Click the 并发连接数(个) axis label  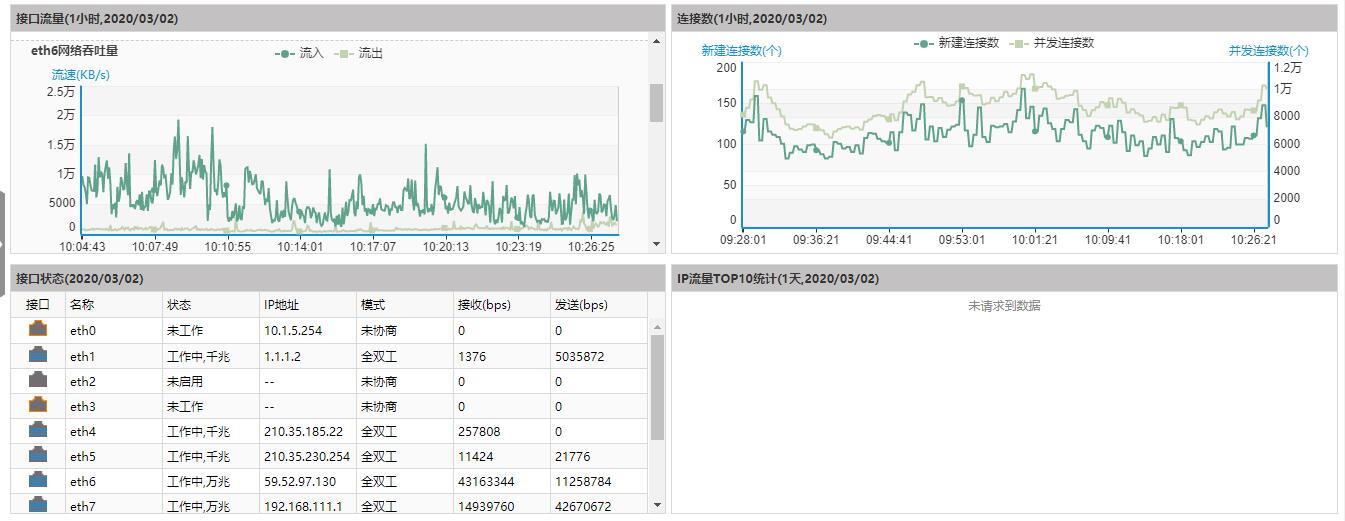1268,50
